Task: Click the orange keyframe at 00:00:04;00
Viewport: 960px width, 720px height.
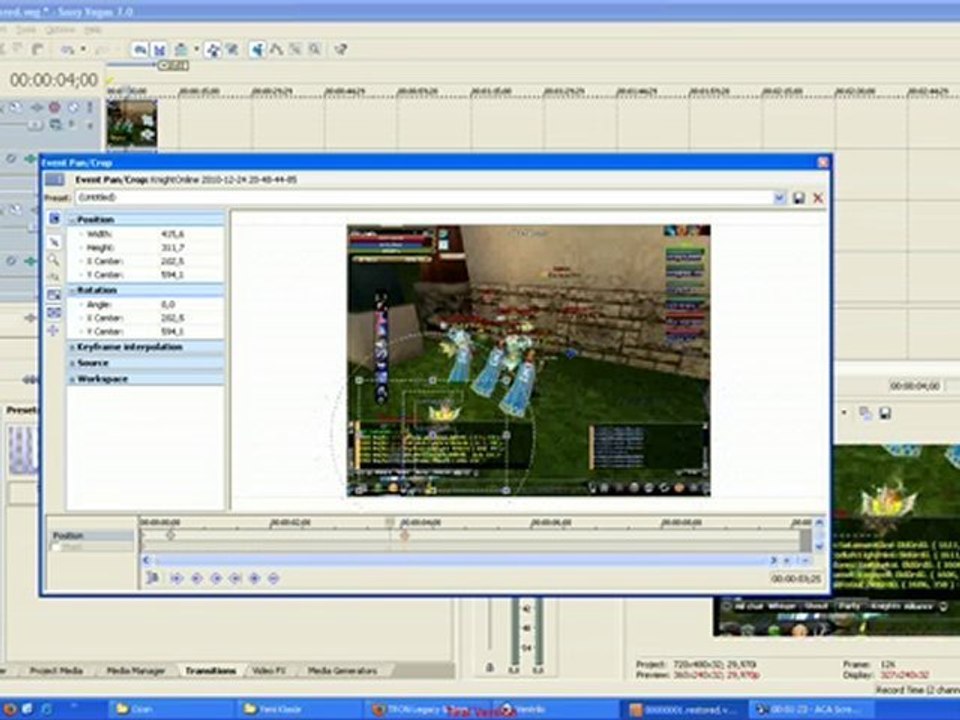Action: [404, 535]
